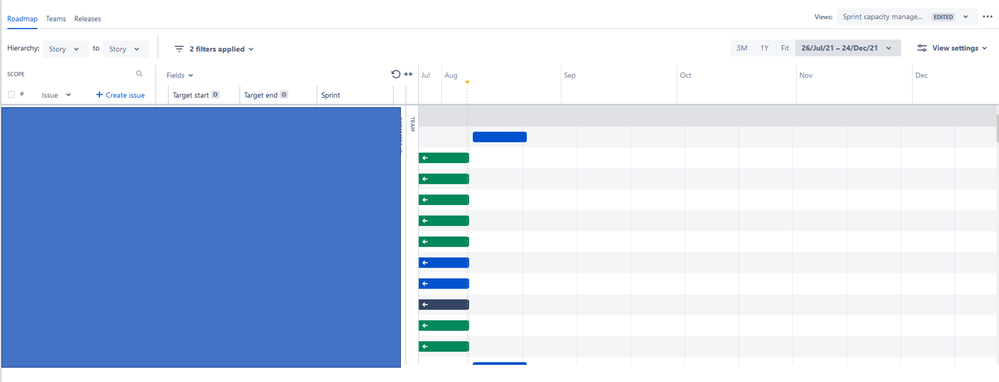The height and width of the screenshot is (382, 999).
Task: Click the Sprint column header
Action: click(331, 95)
